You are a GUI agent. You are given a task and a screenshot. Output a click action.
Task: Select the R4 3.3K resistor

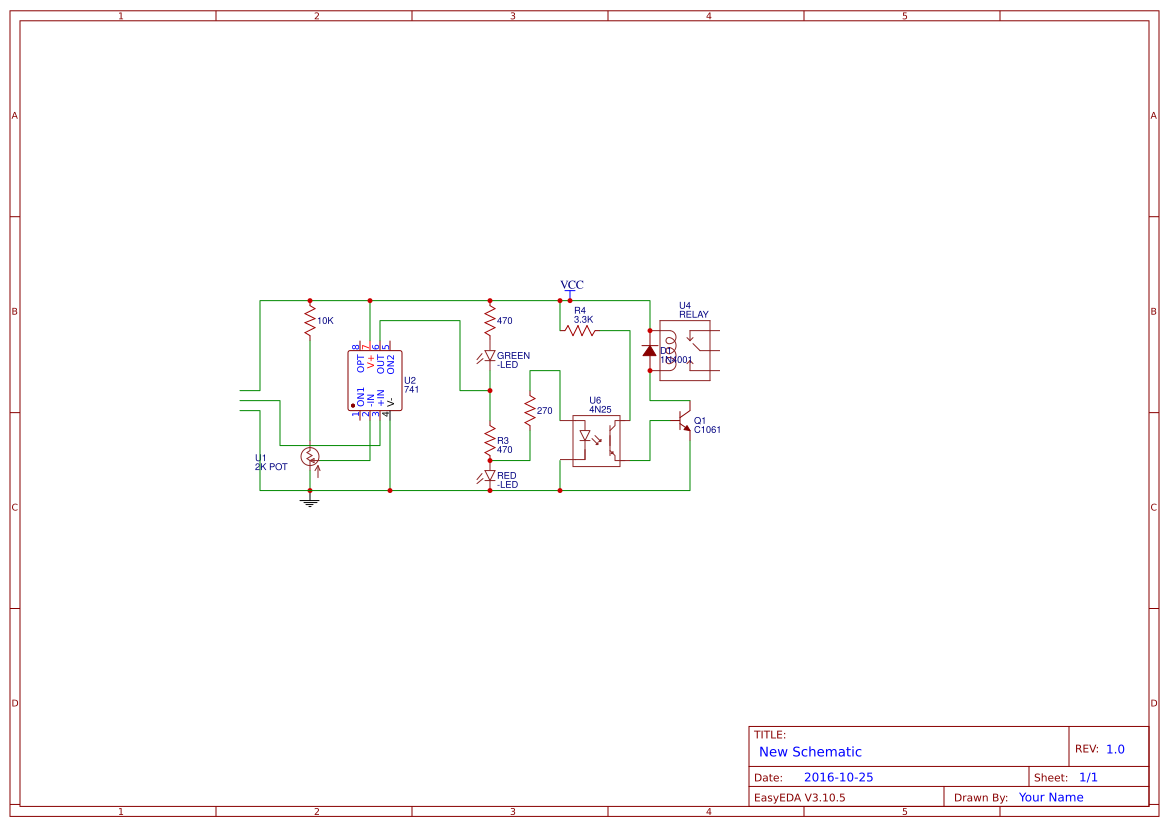581,331
